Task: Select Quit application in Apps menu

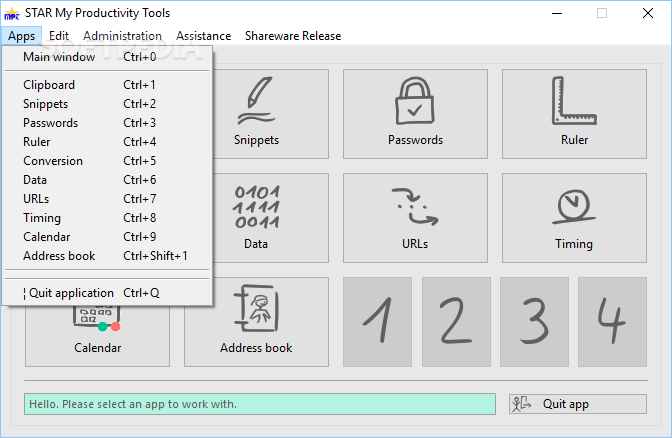Action: pyautogui.click(x=107, y=293)
